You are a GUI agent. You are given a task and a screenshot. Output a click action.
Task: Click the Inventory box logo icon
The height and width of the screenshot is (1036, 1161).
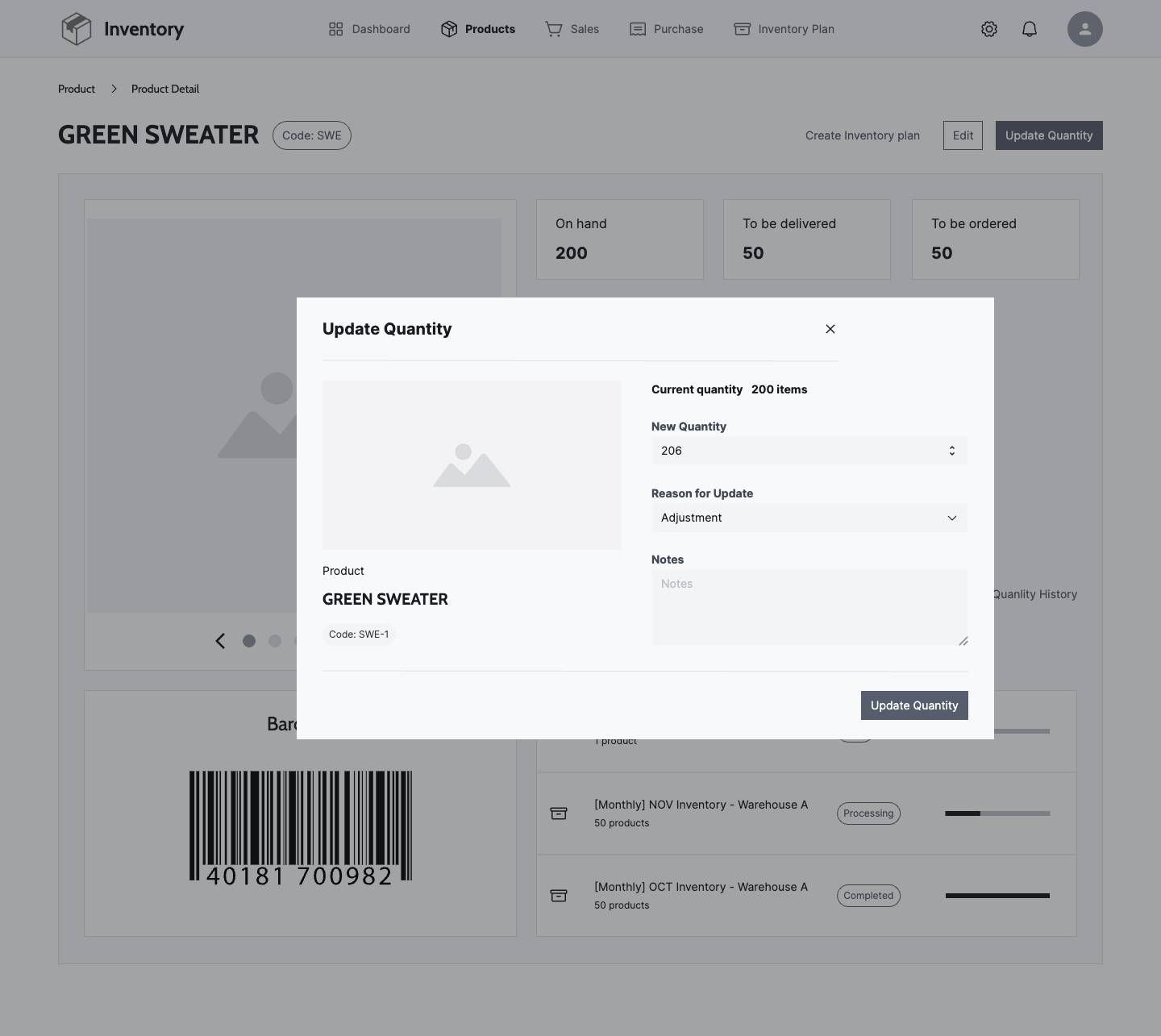pos(77,29)
